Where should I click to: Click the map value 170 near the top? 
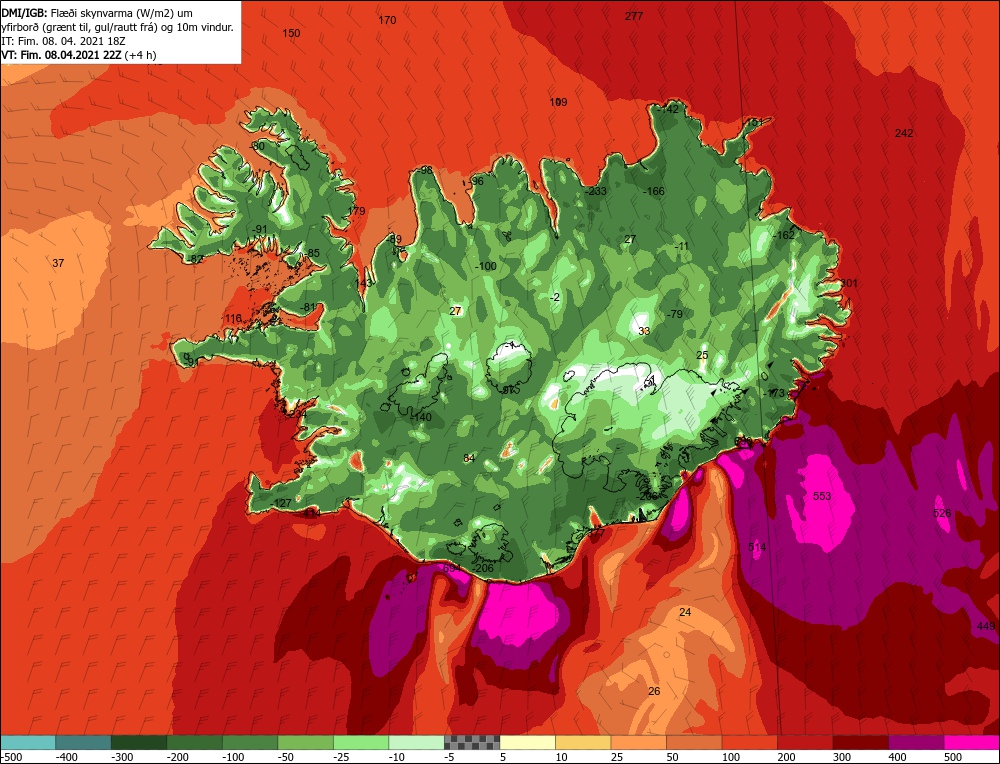click(x=387, y=20)
